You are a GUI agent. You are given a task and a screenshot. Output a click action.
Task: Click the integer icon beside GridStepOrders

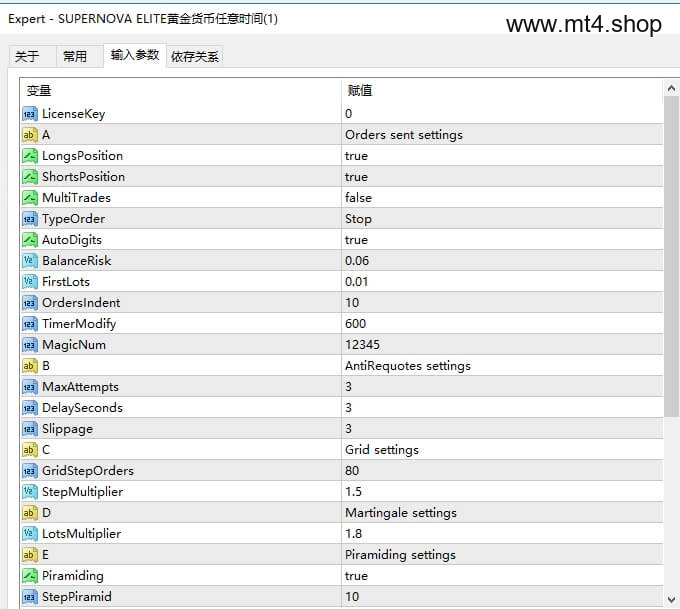tap(29, 471)
